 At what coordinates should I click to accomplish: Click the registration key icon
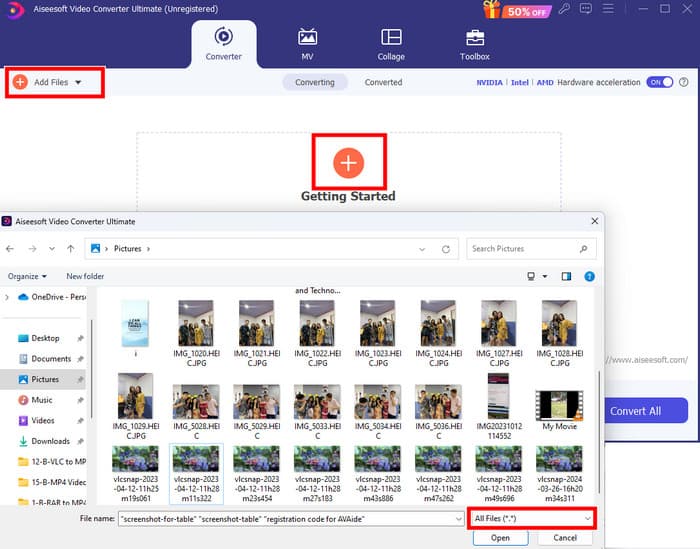(564, 8)
